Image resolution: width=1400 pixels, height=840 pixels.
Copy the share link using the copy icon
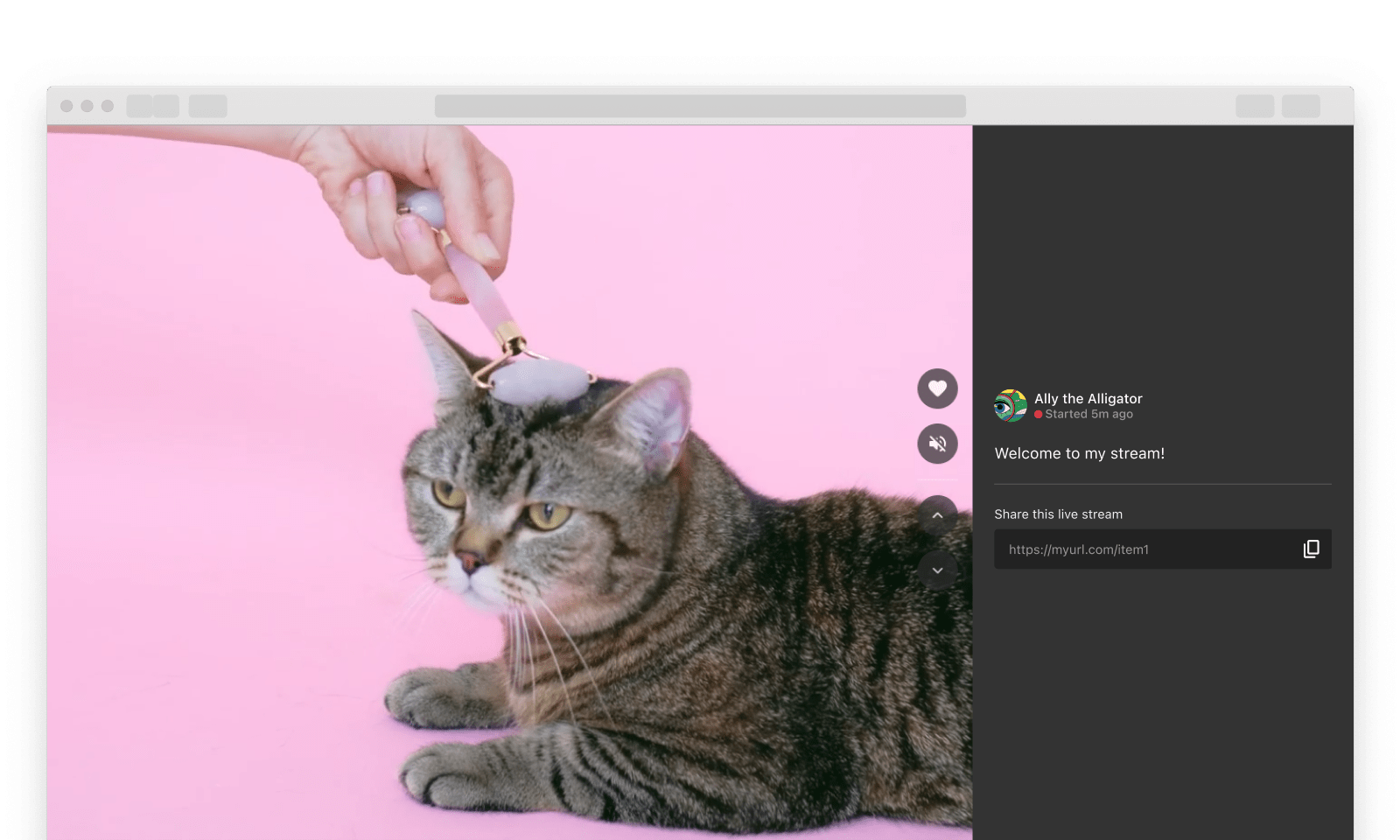click(x=1311, y=549)
